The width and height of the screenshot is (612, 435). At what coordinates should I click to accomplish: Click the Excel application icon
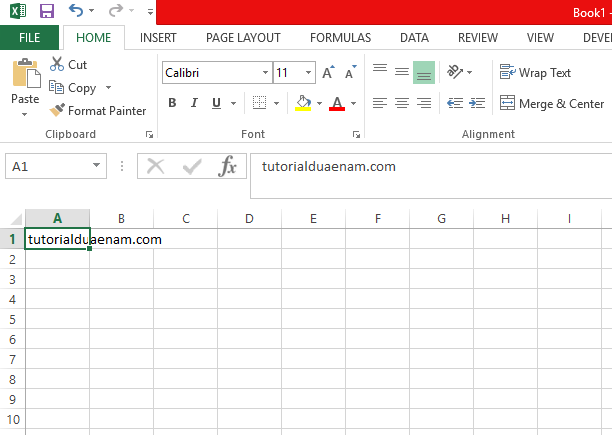[x=18, y=11]
